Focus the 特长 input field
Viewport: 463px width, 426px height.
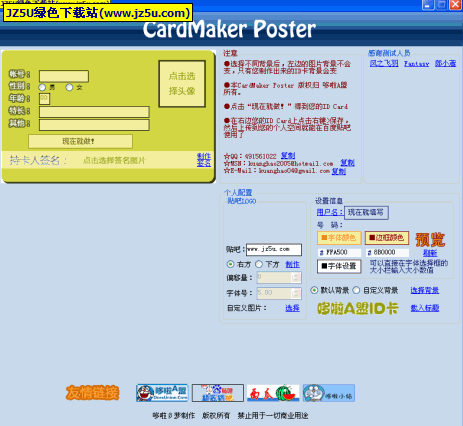(94, 112)
